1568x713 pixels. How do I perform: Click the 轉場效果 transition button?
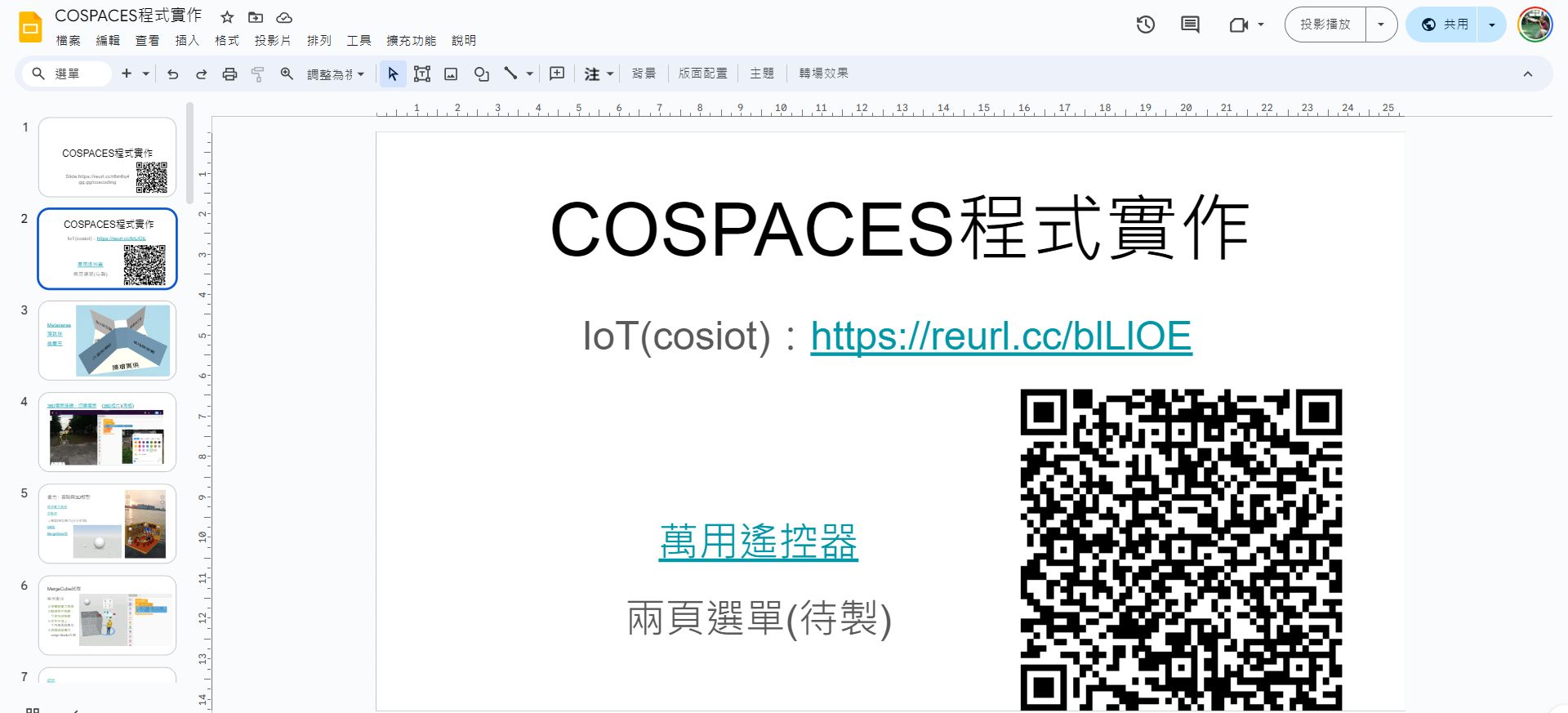823,74
